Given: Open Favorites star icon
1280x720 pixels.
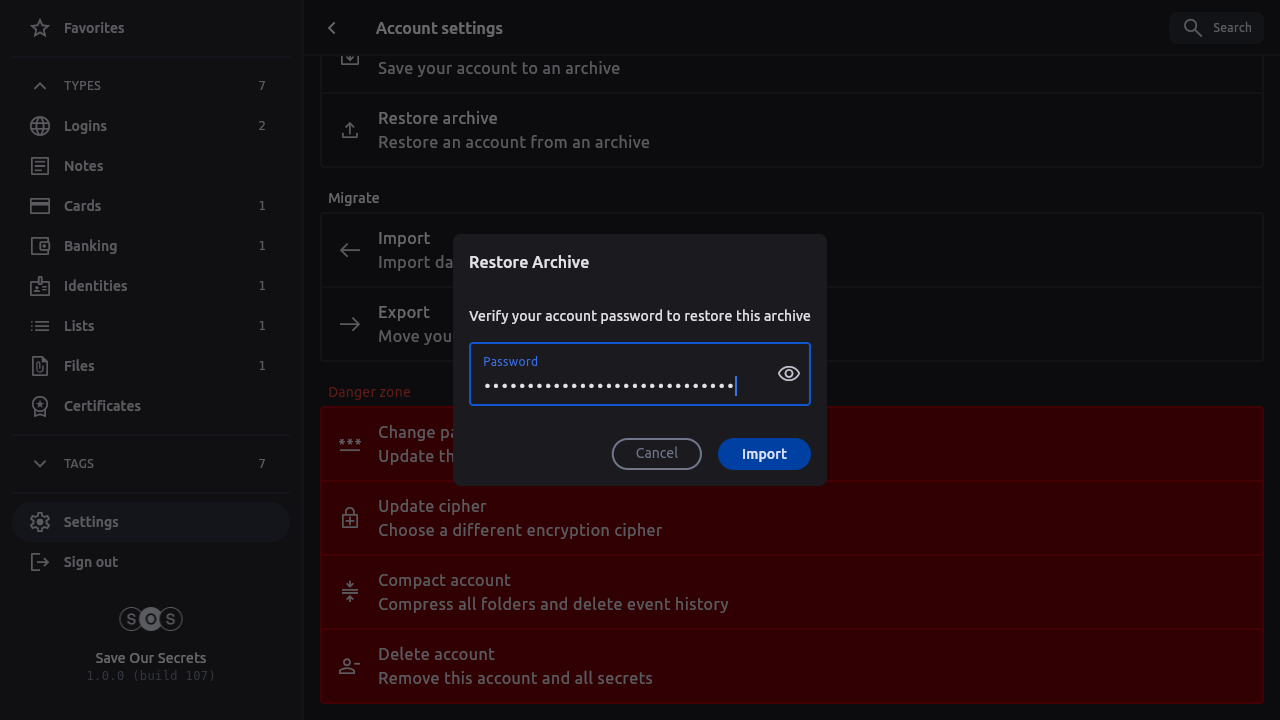Looking at the screenshot, I should pos(40,28).
